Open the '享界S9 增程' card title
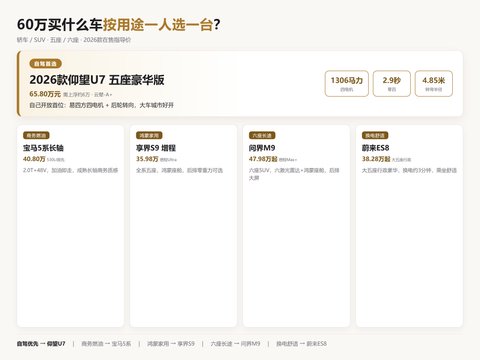480x360 pixels. pos(156,148)
